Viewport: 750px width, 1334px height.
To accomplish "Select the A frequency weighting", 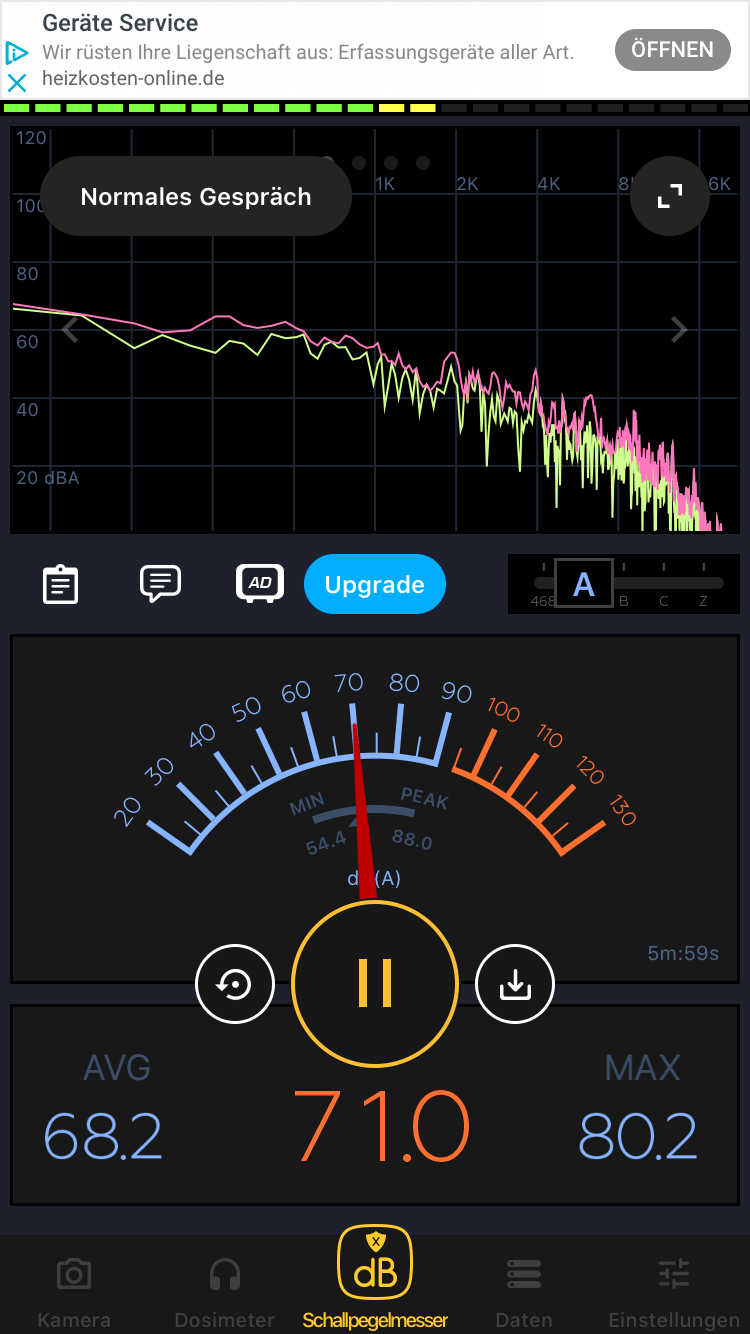I will point(583,584).
